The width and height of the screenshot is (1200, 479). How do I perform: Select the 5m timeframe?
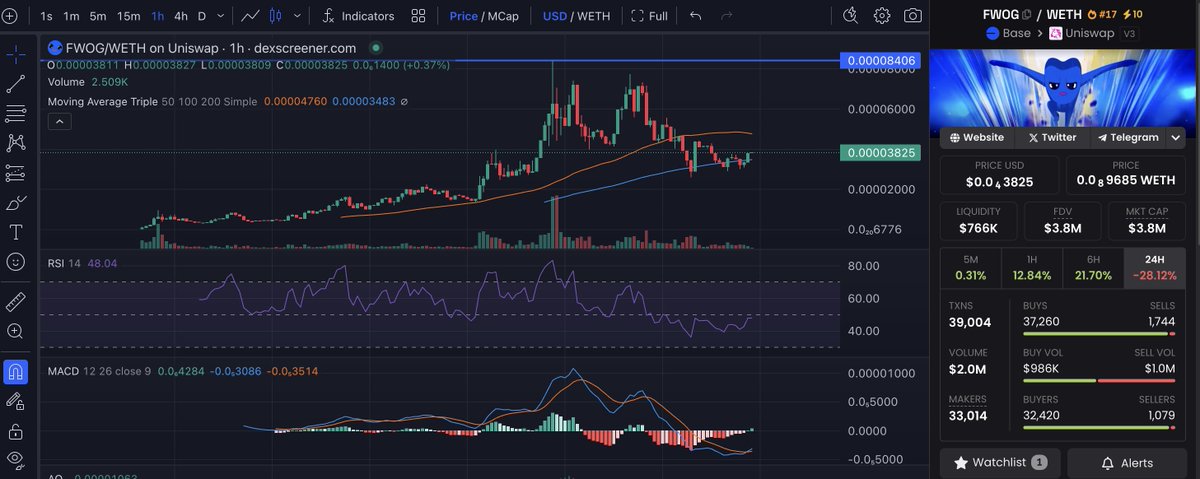(x=98, y=16)
